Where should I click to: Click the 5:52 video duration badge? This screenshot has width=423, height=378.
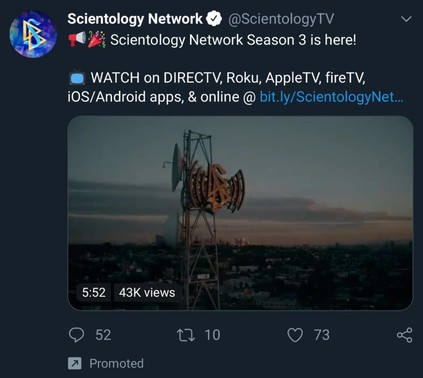tap(94, 293)
